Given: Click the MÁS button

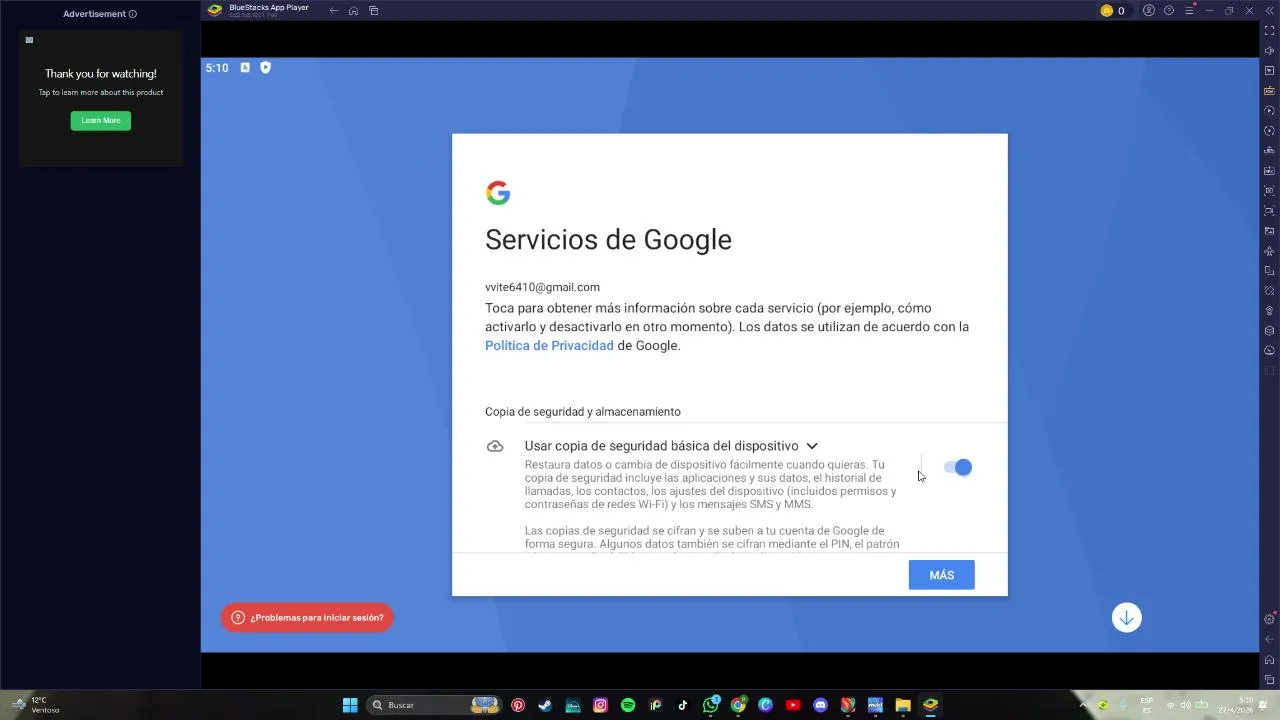Looking at the screenshot, I should coord(941,575).
